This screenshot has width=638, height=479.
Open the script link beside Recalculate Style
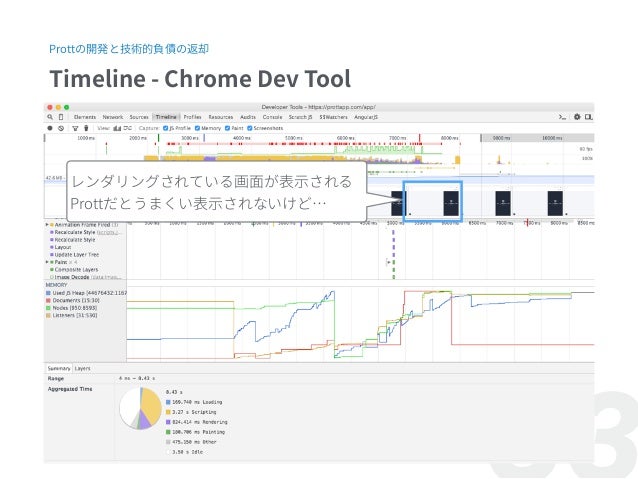coord(108,232)
